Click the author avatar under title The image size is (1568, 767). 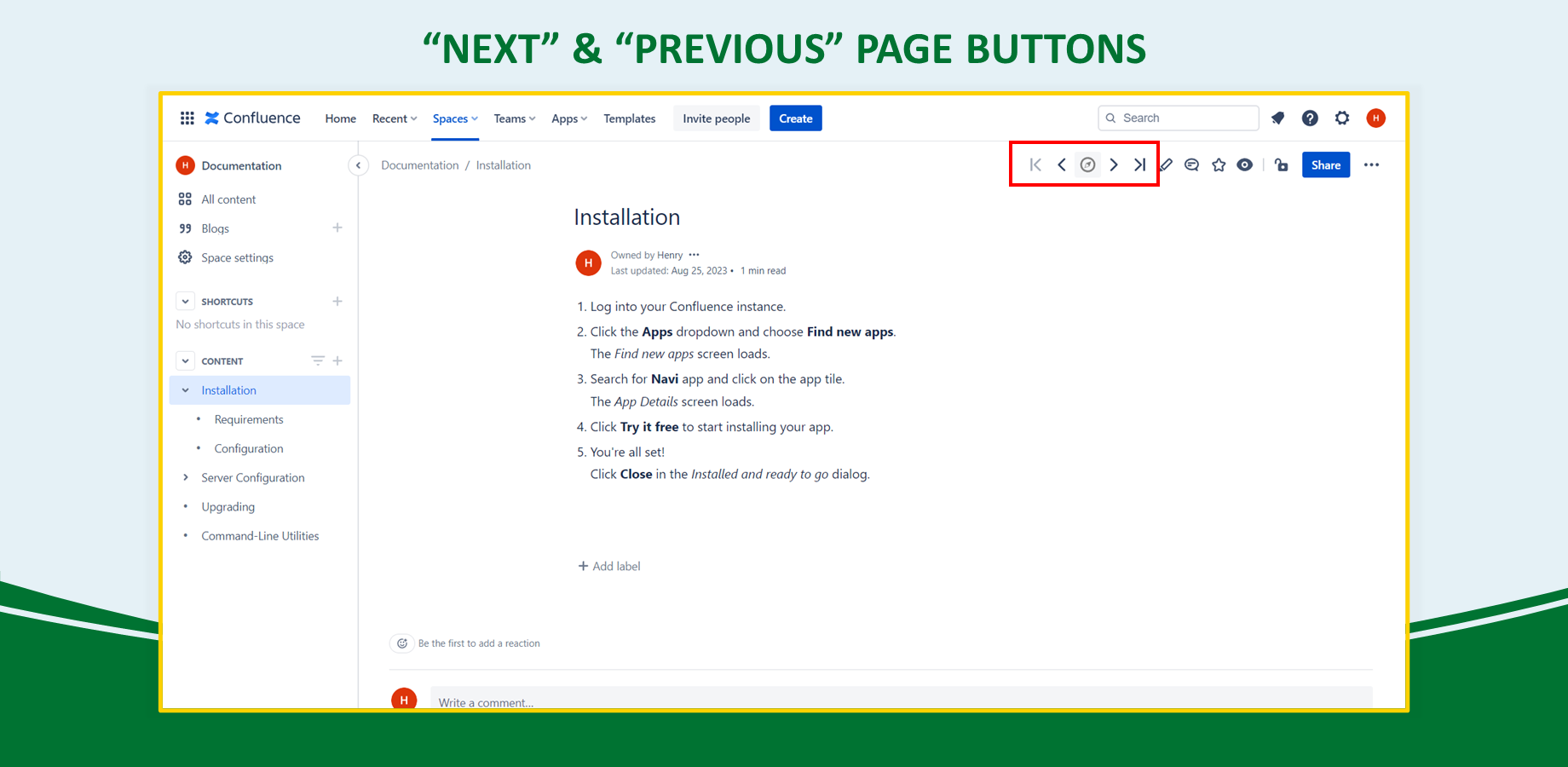point(588,262)
